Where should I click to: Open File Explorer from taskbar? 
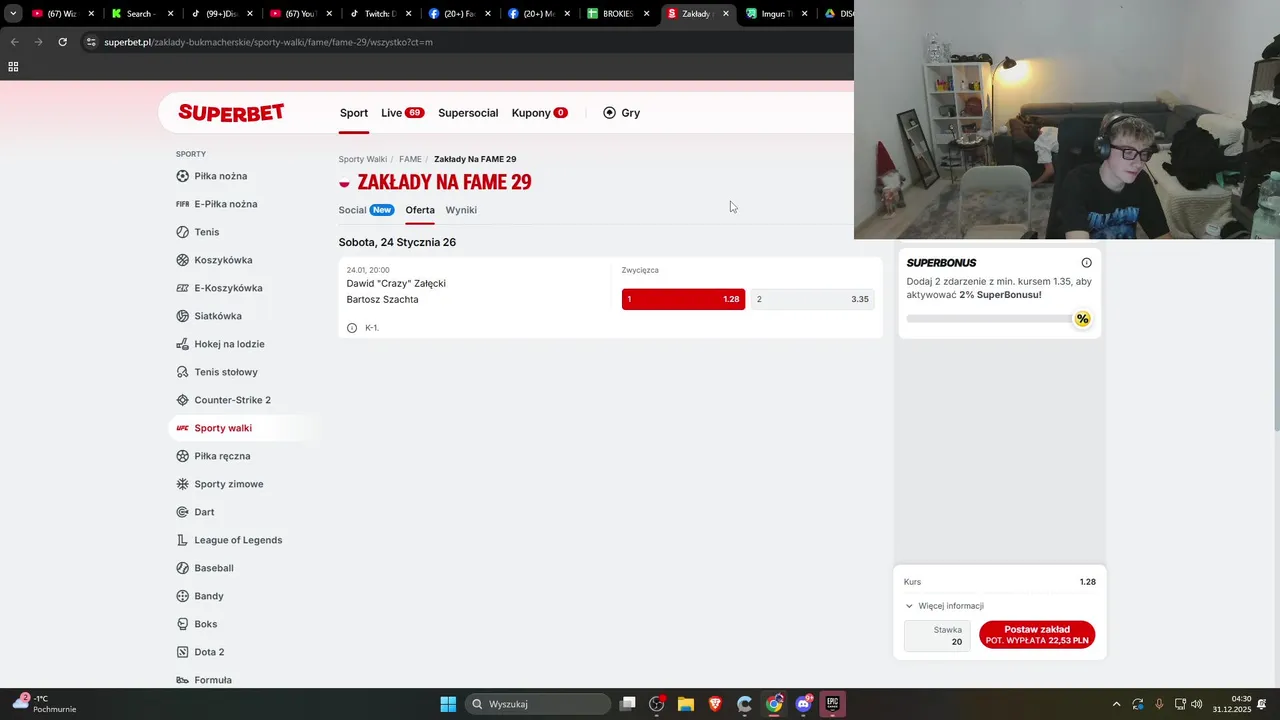click(686, 704)
